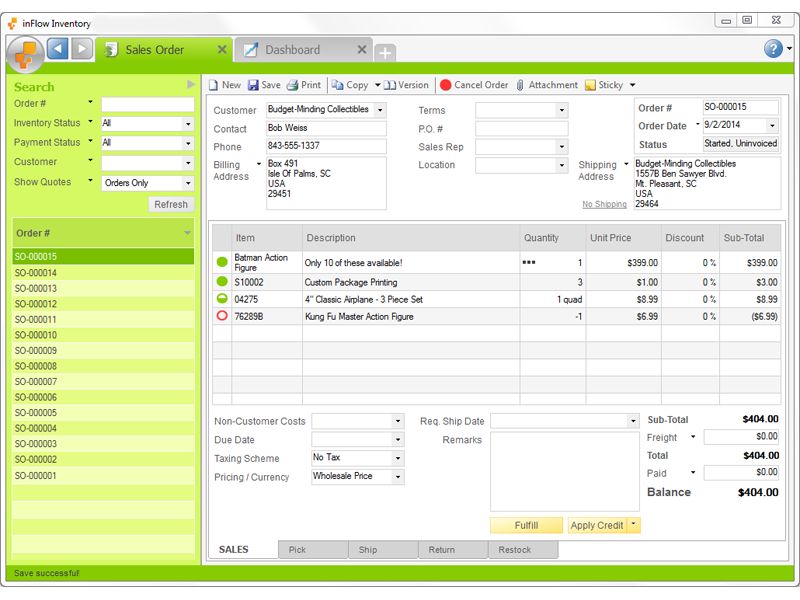This screenshot has width=800, height=600.
Task: Go back with the left arrow button
Action: (x=57, y=49)
